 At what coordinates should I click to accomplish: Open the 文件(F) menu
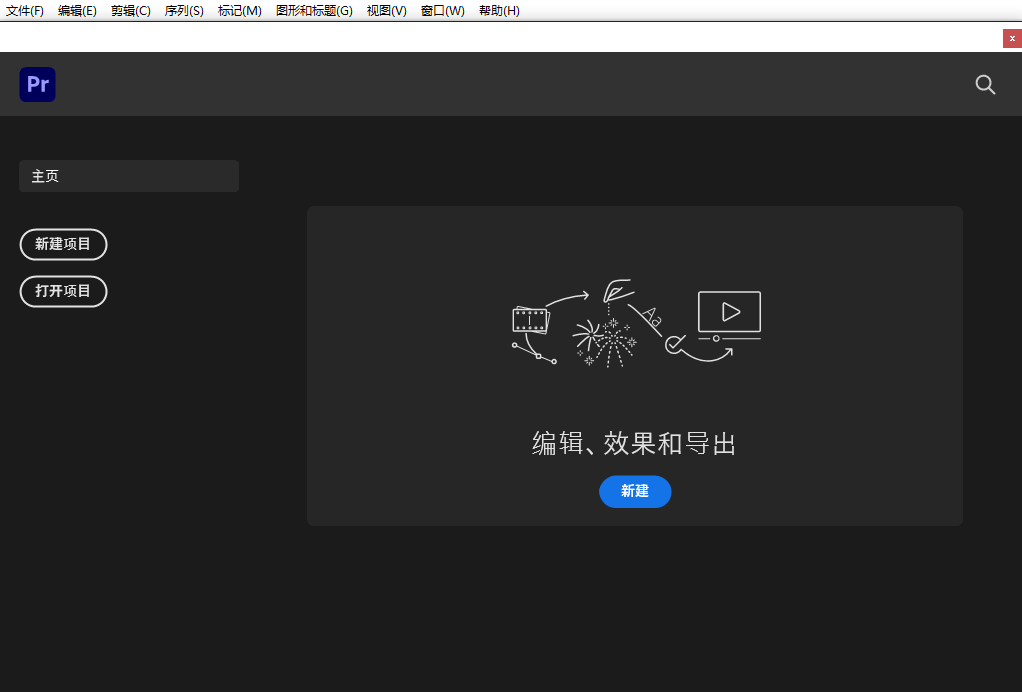[x=25, y=11]
